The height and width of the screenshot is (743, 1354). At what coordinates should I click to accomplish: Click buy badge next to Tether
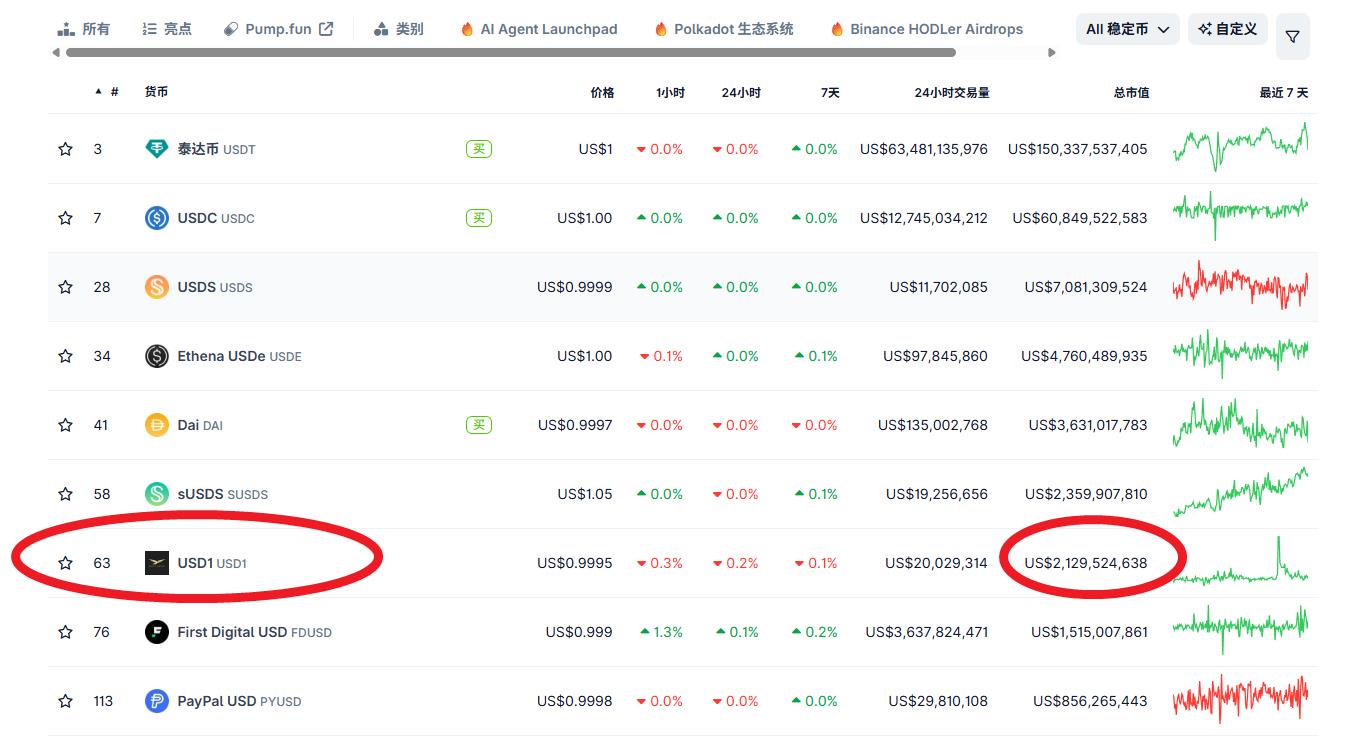pos(479,149)
